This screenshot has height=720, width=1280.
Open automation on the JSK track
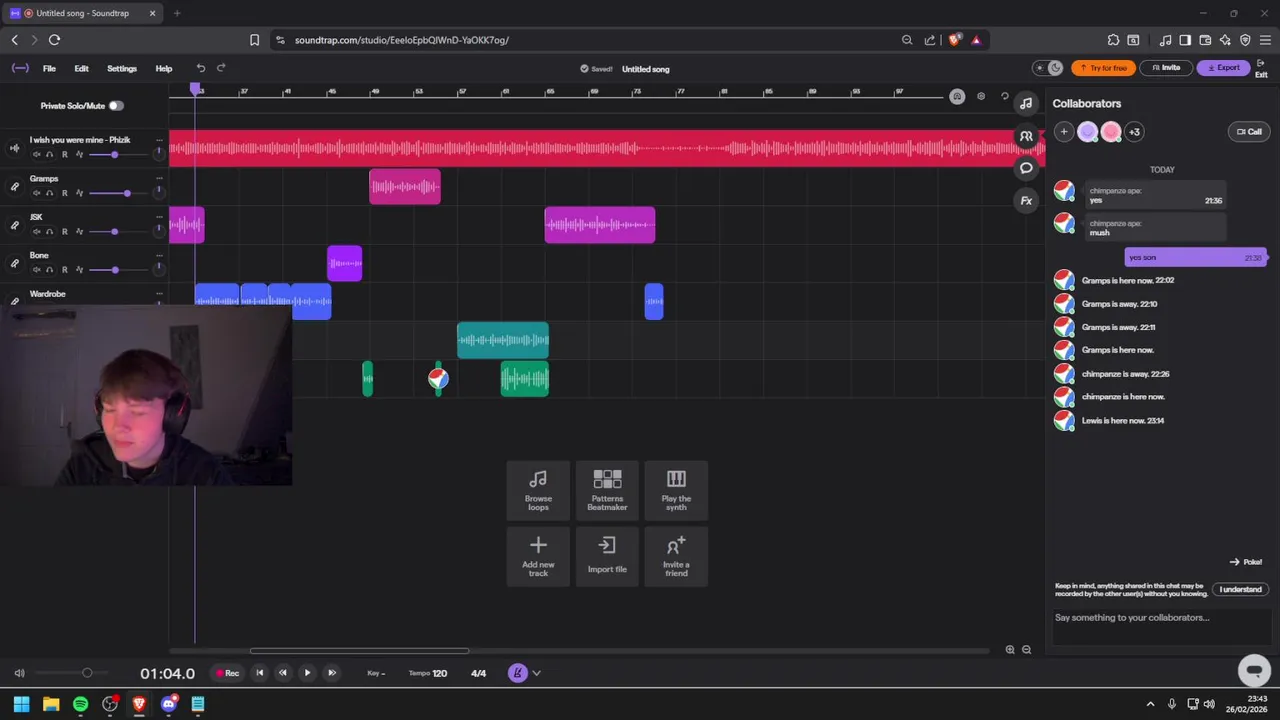79,231
